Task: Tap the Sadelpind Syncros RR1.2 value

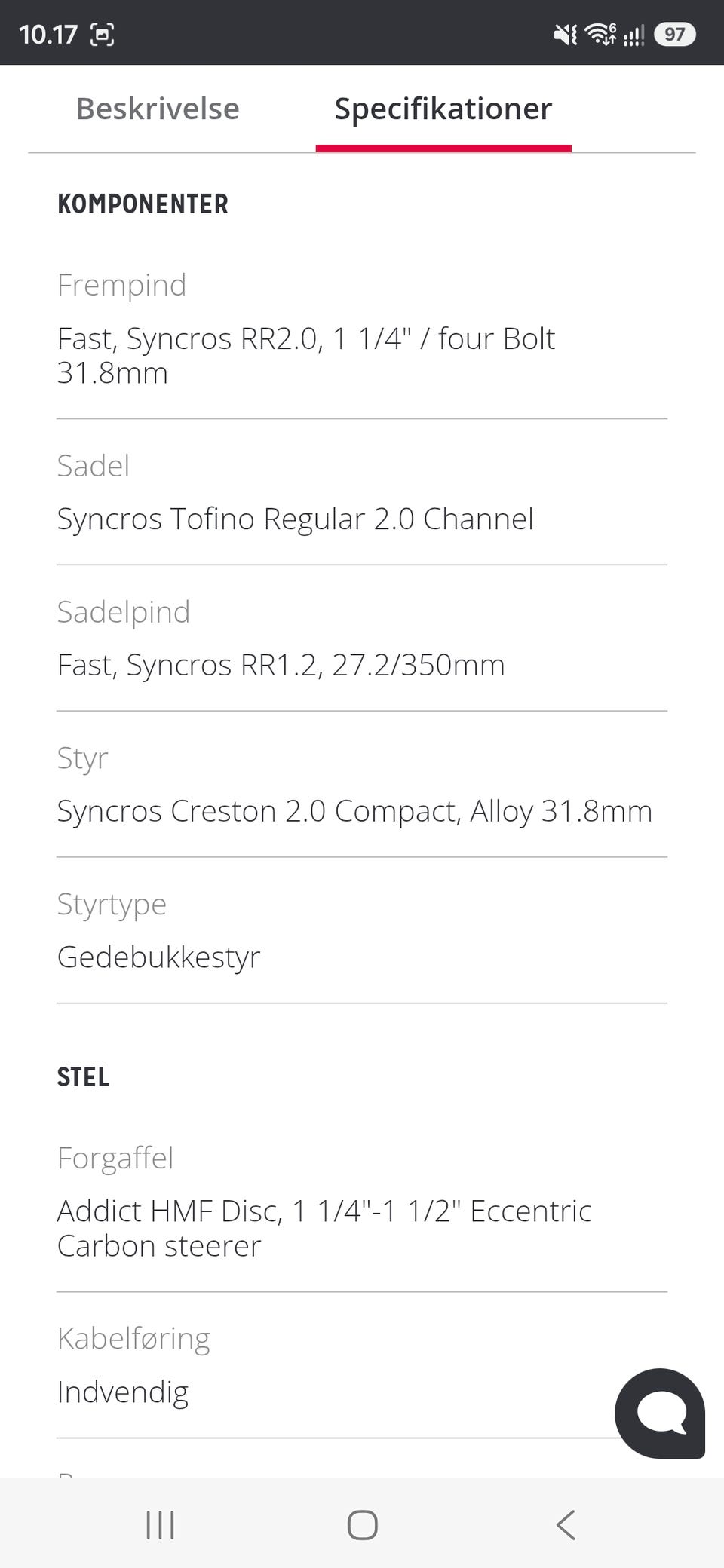Action: click(x=281, y=665)
